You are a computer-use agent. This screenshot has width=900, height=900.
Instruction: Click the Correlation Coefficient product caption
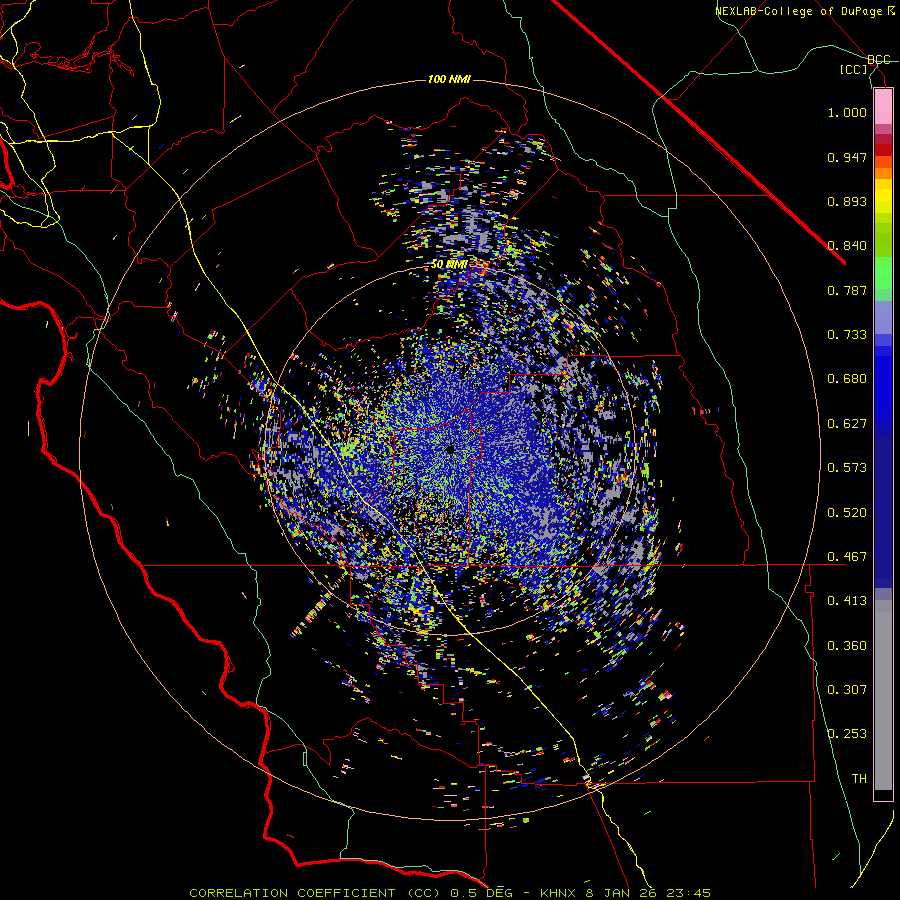pos(449,893)
